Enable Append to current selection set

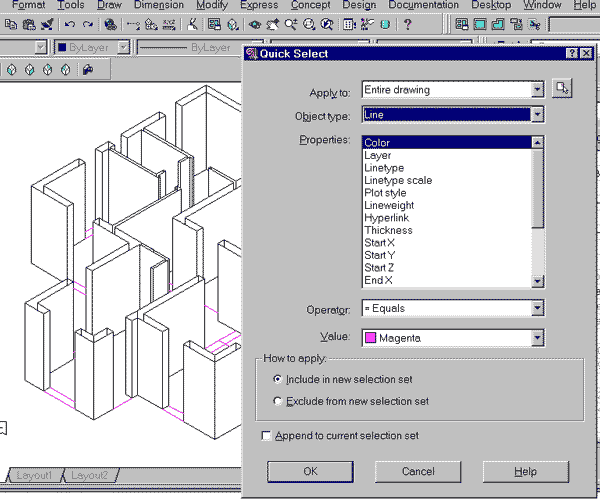pos(266,436)
